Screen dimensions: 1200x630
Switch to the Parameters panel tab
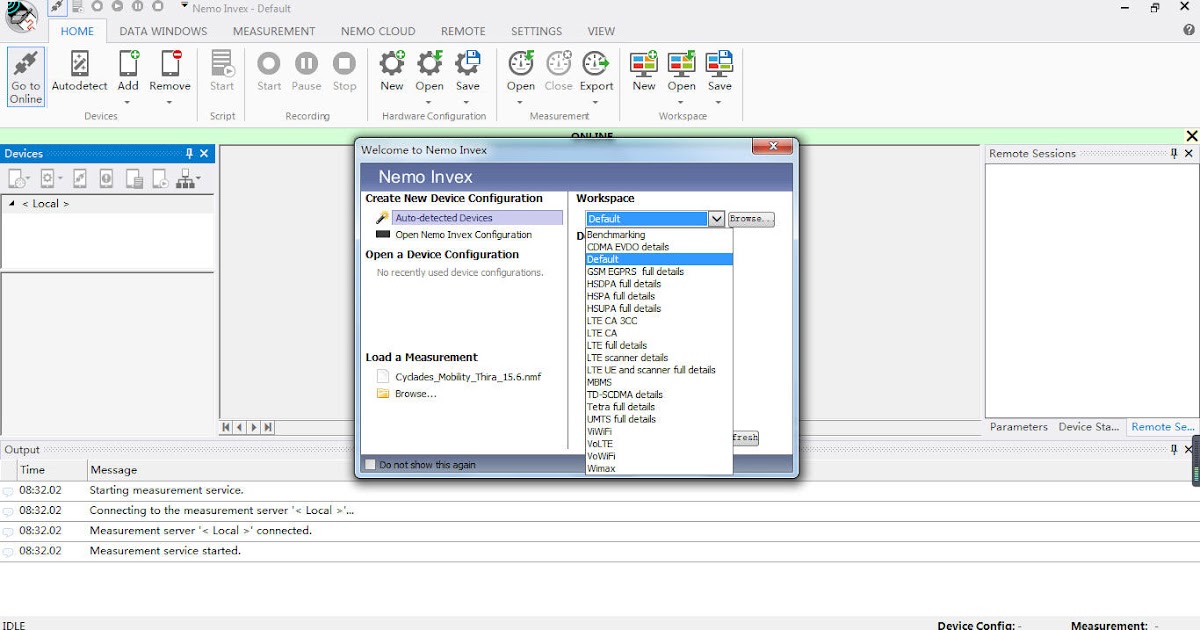(1019, 426)
